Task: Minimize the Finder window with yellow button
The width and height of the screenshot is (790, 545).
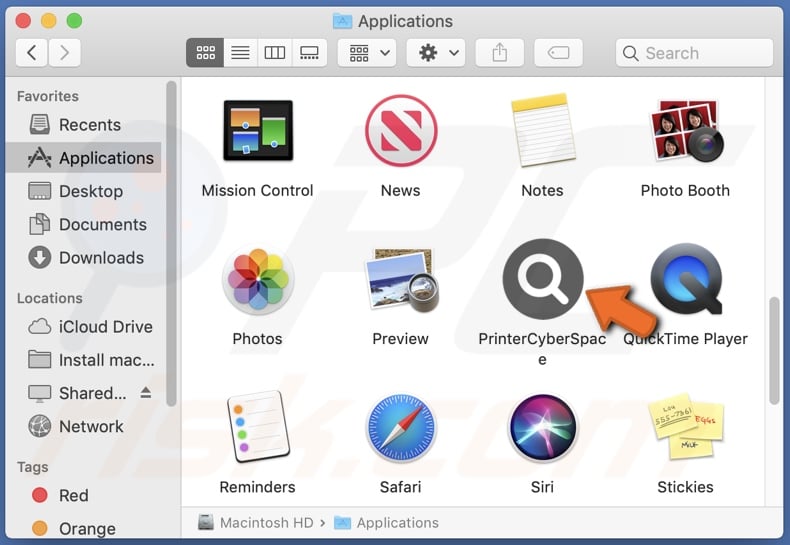Action: [x=49, y=21]
